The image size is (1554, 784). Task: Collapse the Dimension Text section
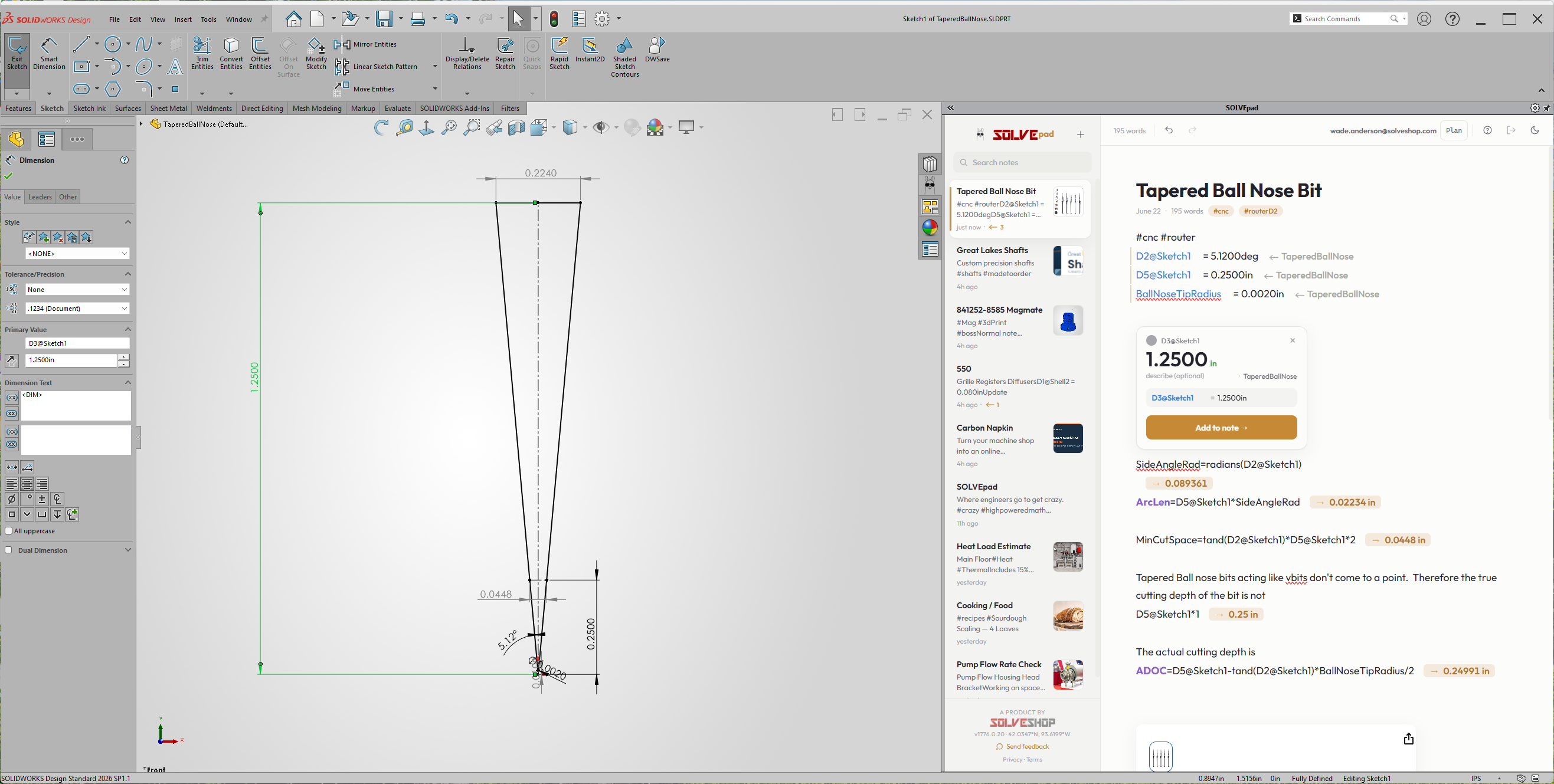128,382
